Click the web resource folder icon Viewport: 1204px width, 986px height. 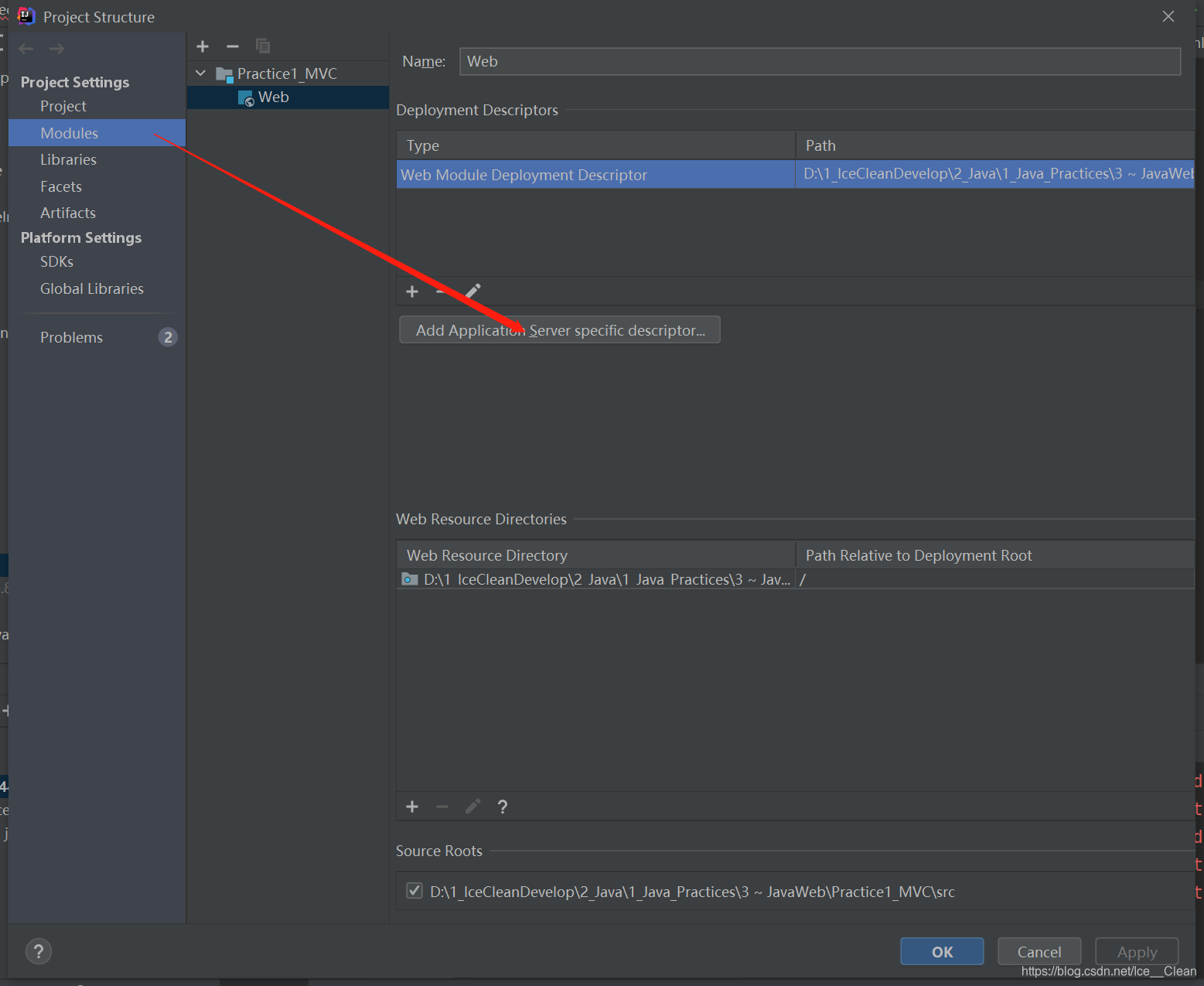point(410,579)
